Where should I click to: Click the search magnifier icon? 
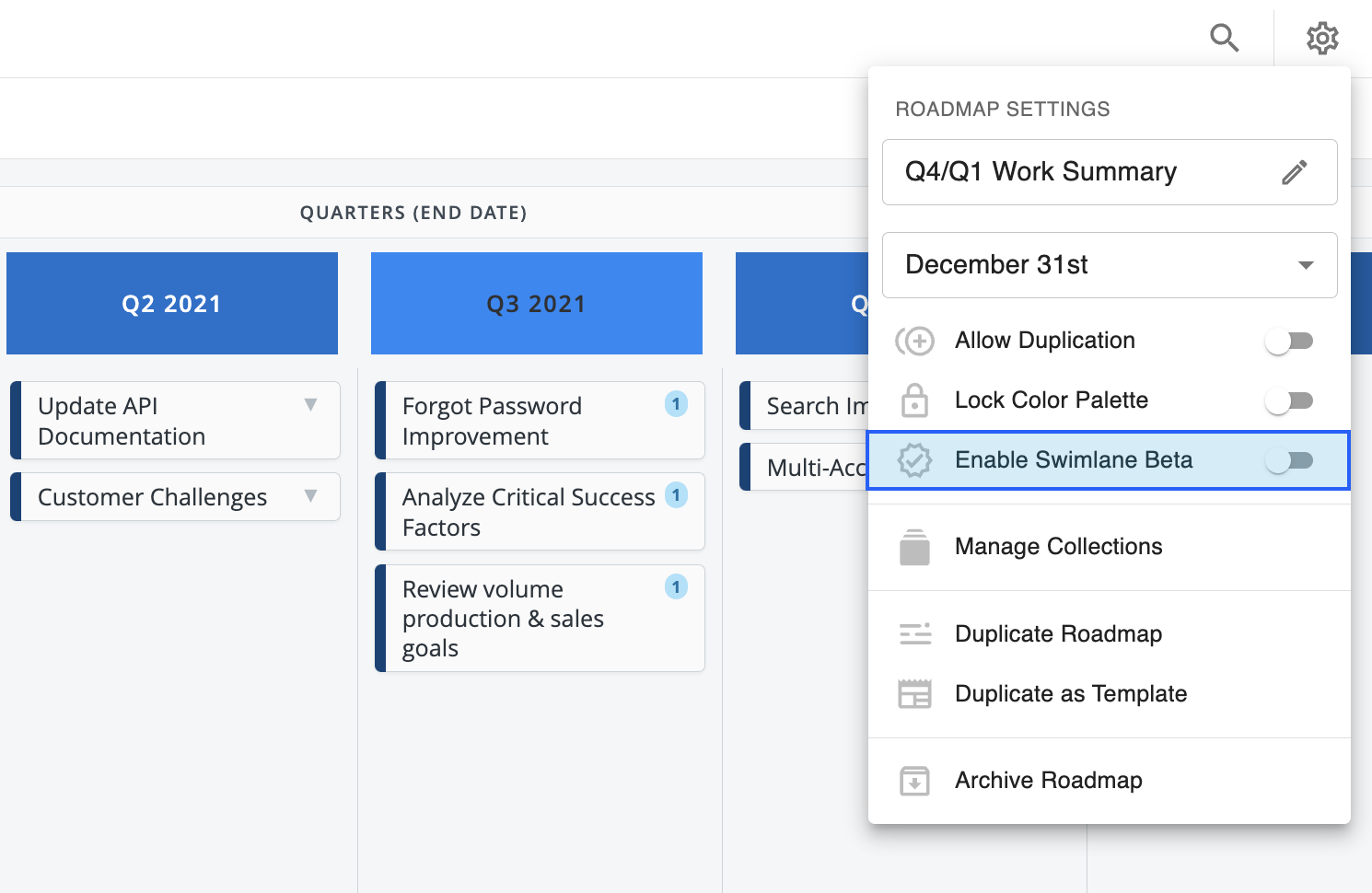click(1224, 38)
